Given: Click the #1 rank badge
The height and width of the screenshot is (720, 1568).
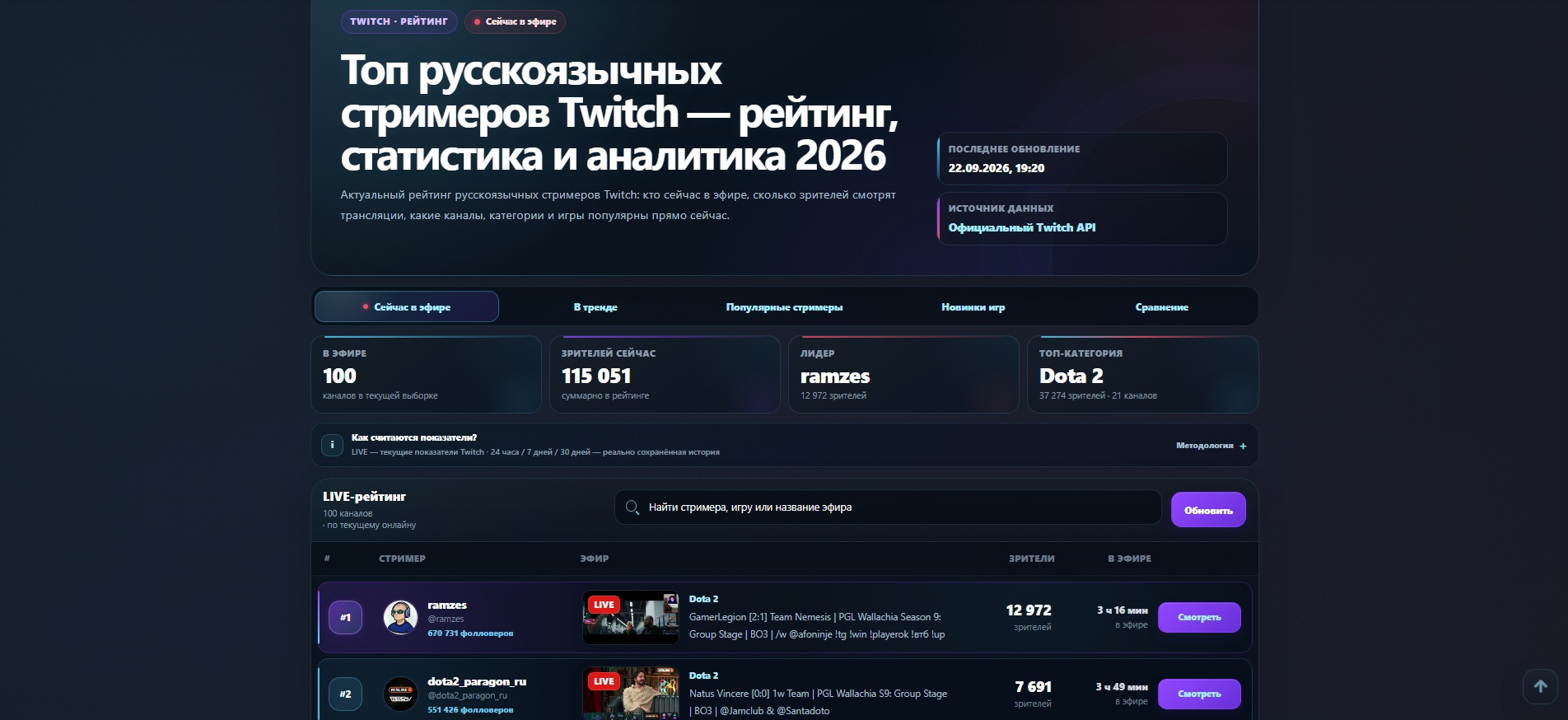Looking at the screenshot, I should tap(346, 618).
